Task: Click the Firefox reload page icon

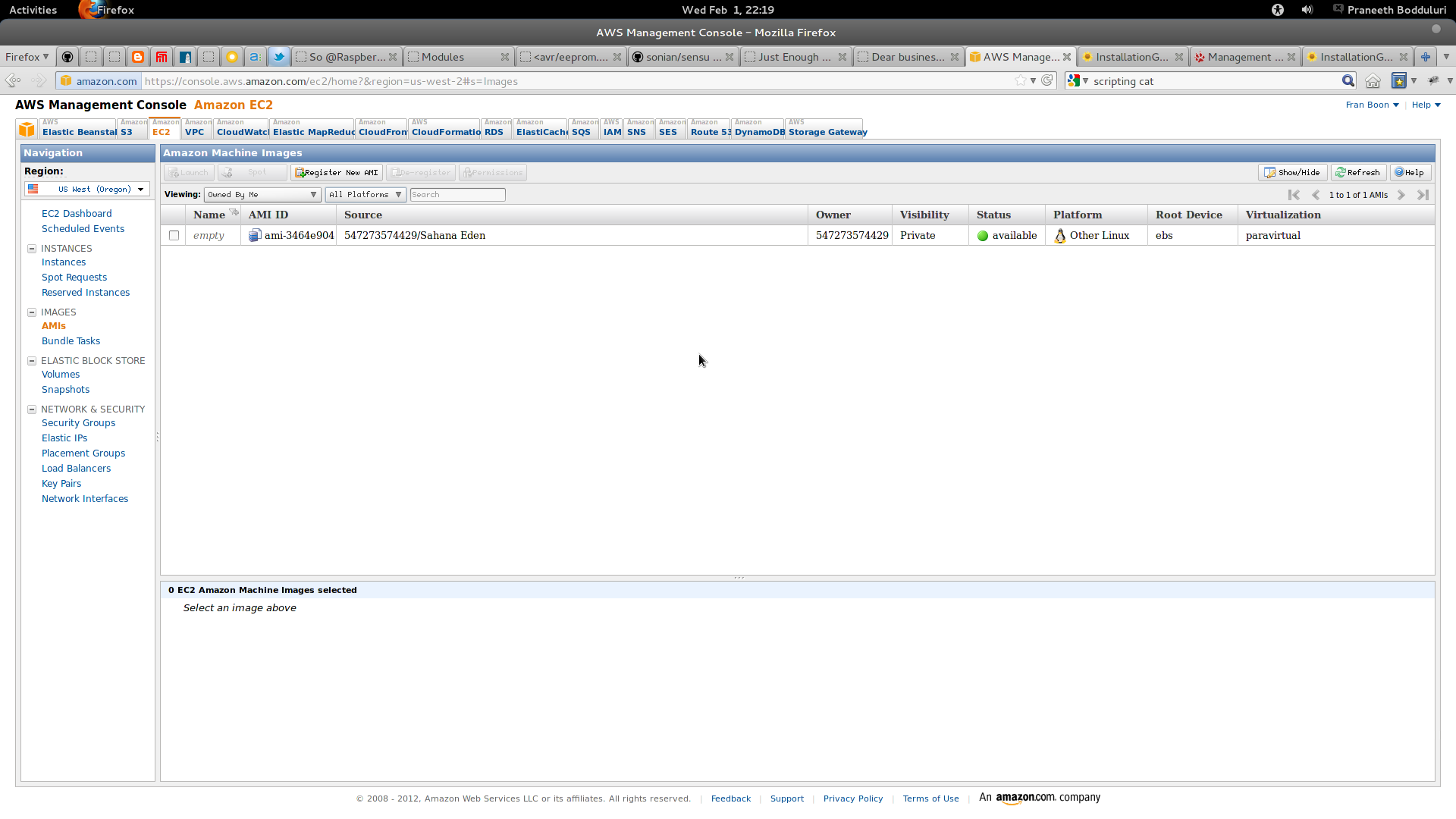Action: pos(1047,80)
